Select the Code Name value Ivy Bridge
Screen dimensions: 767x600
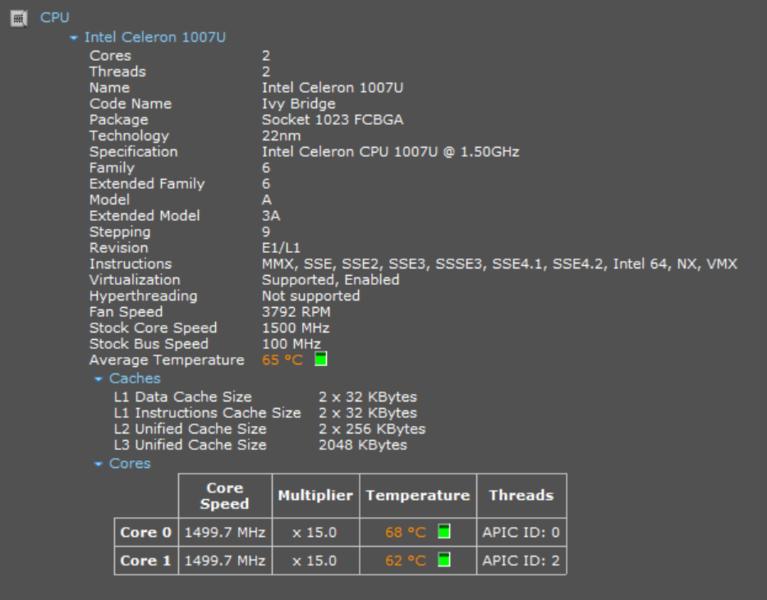pyautogui.click(x=298, y=104)
